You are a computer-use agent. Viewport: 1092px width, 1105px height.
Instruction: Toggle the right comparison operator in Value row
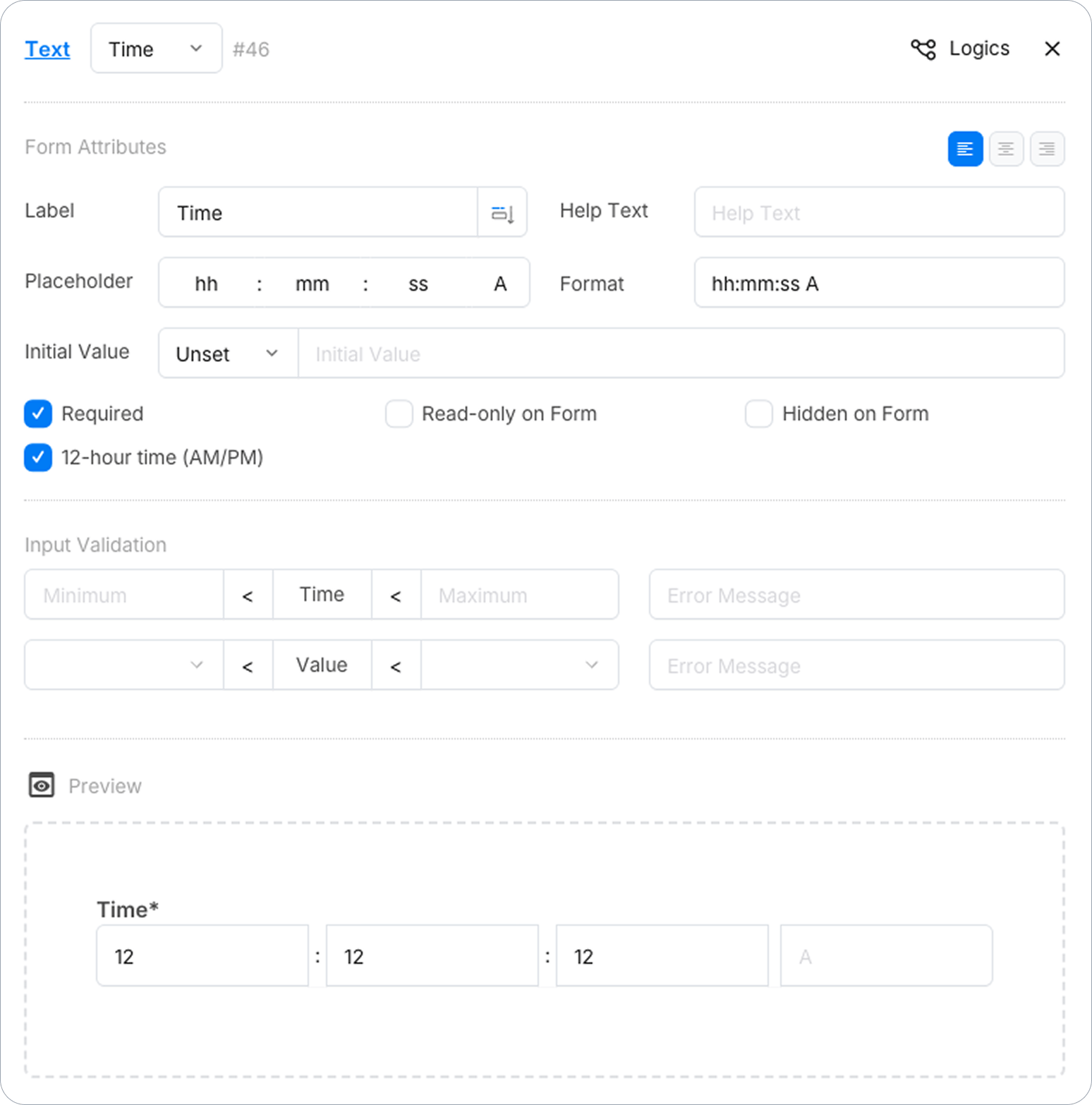point(396,665)
